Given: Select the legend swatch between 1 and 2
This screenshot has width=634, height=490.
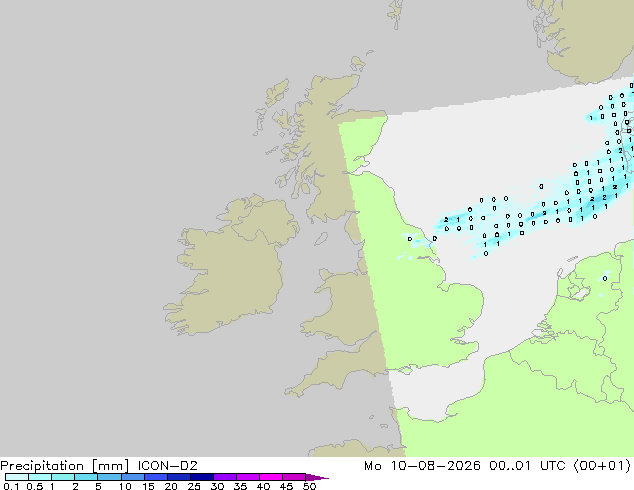Looking at the screenshot, I should click(63, 477).
